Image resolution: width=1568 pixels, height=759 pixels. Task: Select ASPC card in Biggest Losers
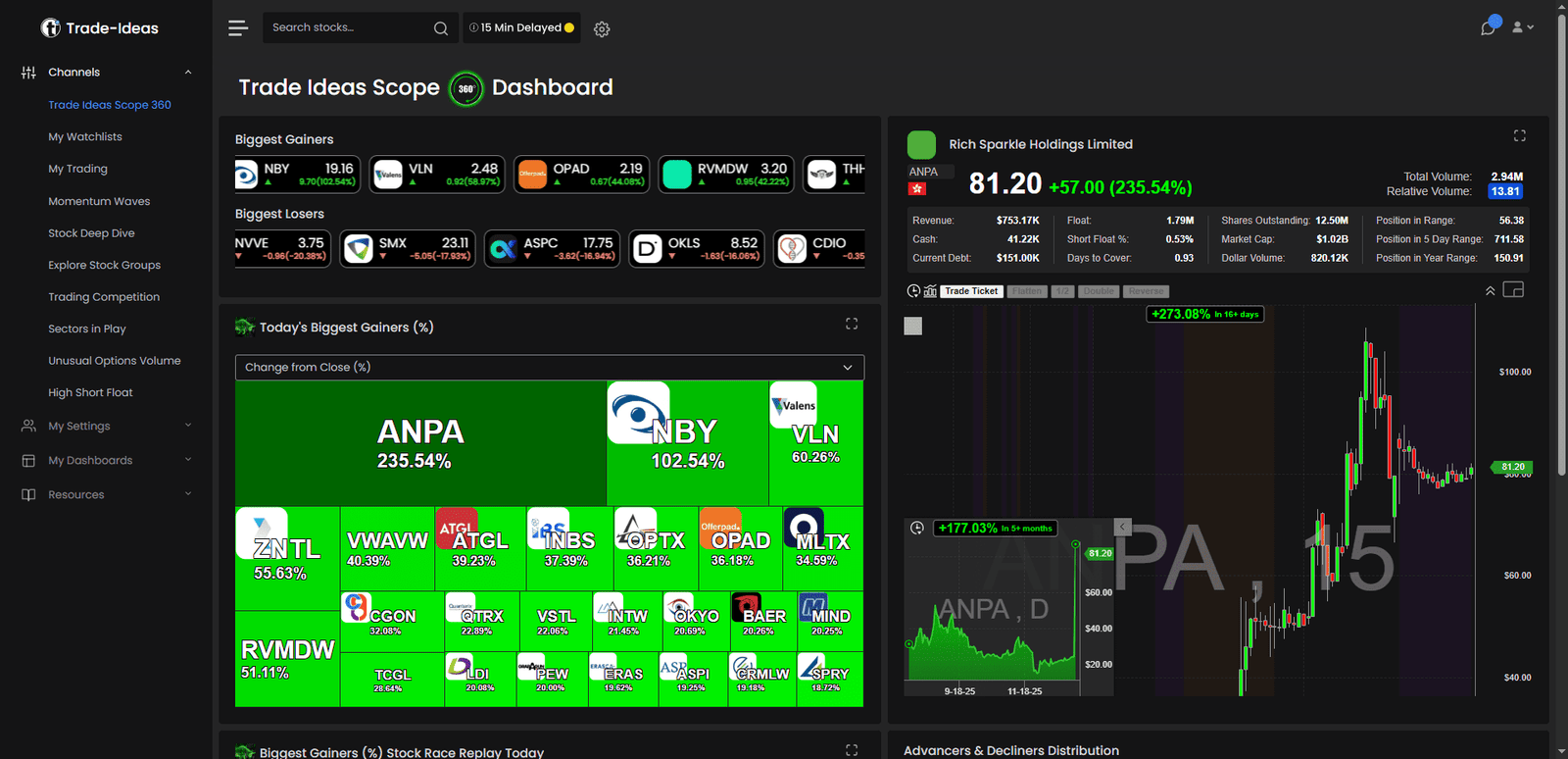pos(552,249)
